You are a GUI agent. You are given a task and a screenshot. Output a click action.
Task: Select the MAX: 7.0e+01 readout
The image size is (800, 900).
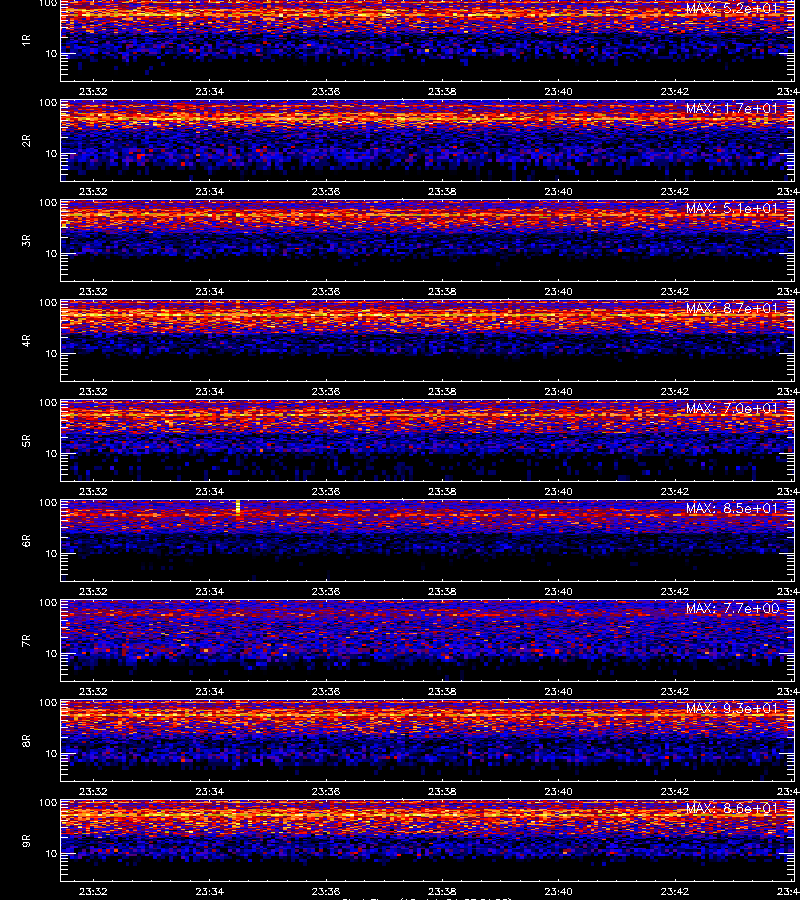(732, 408)
